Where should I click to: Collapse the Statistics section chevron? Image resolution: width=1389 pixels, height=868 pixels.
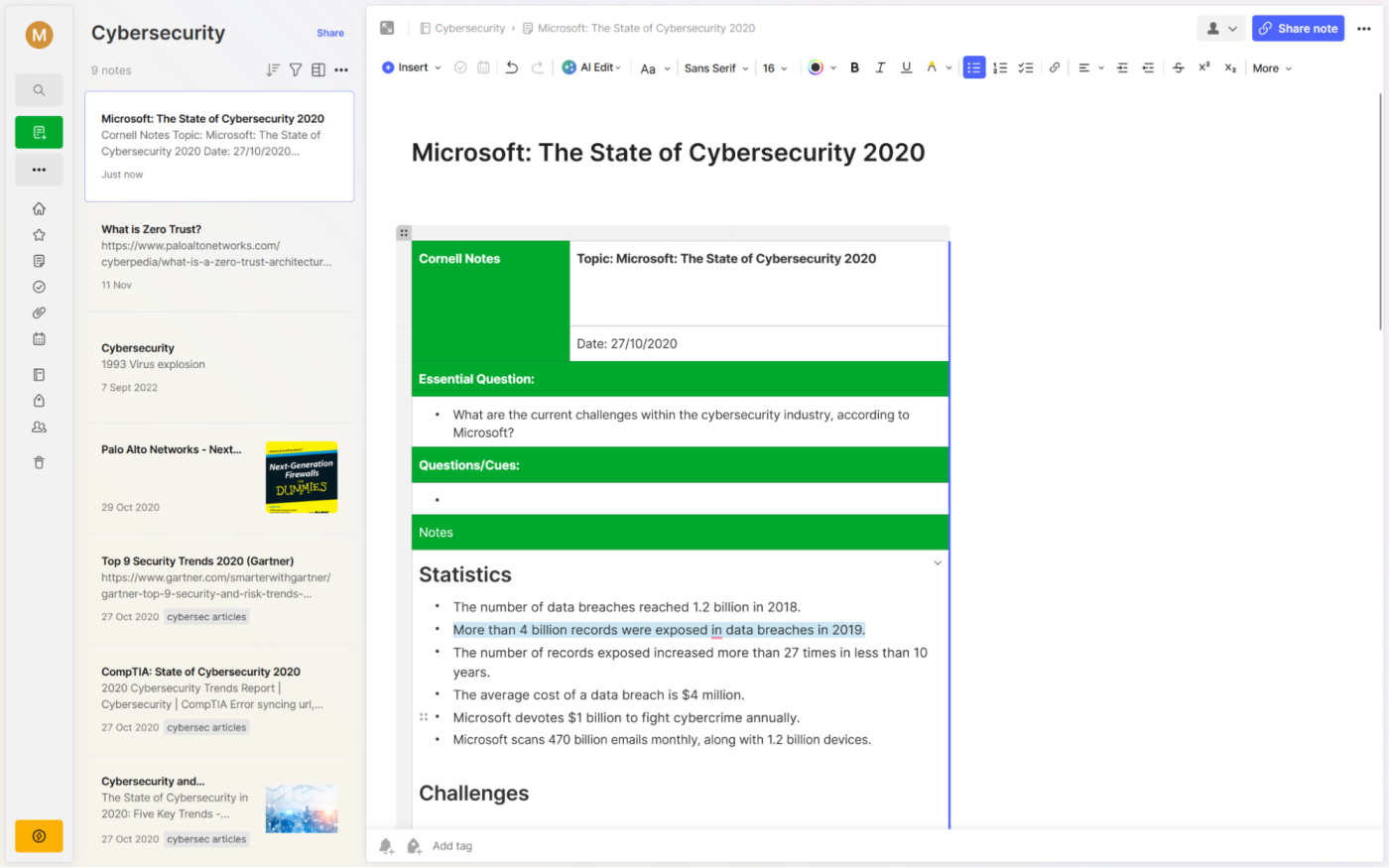point(938,563)
